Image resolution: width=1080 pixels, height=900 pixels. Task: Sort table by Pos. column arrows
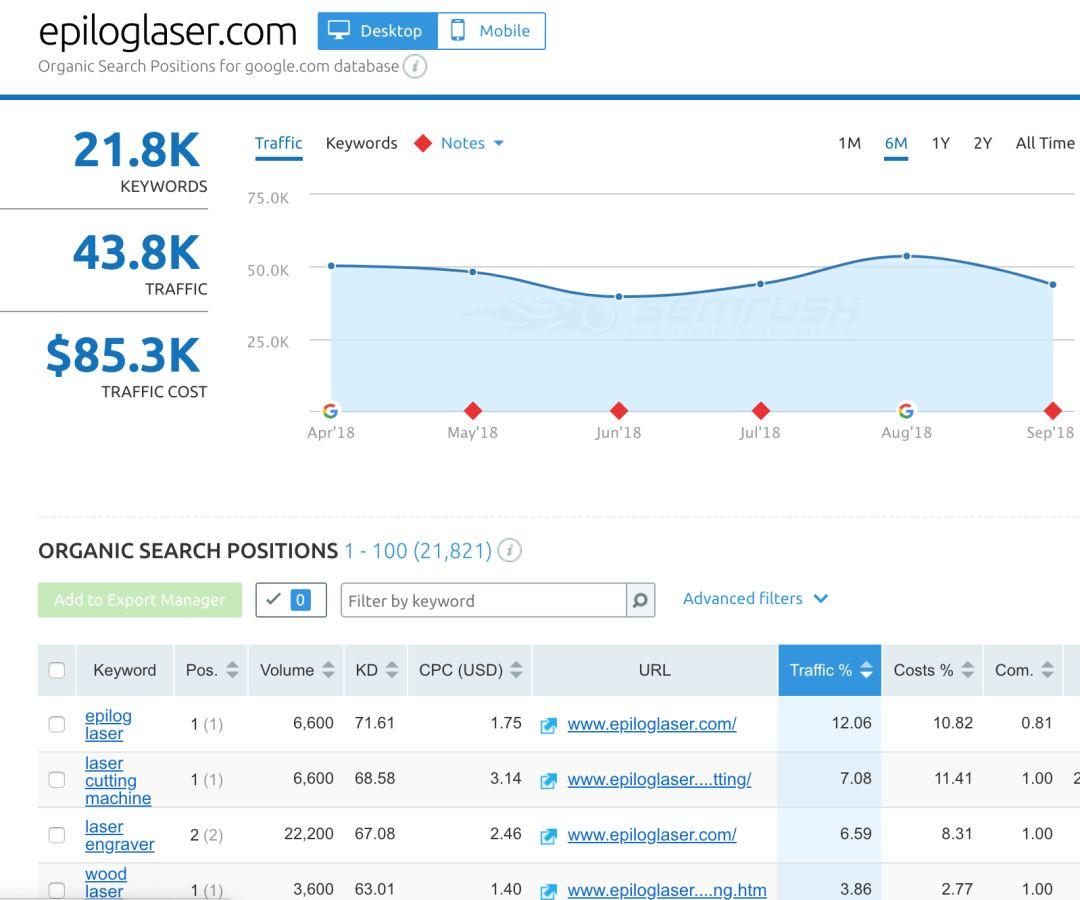(232, 670)
